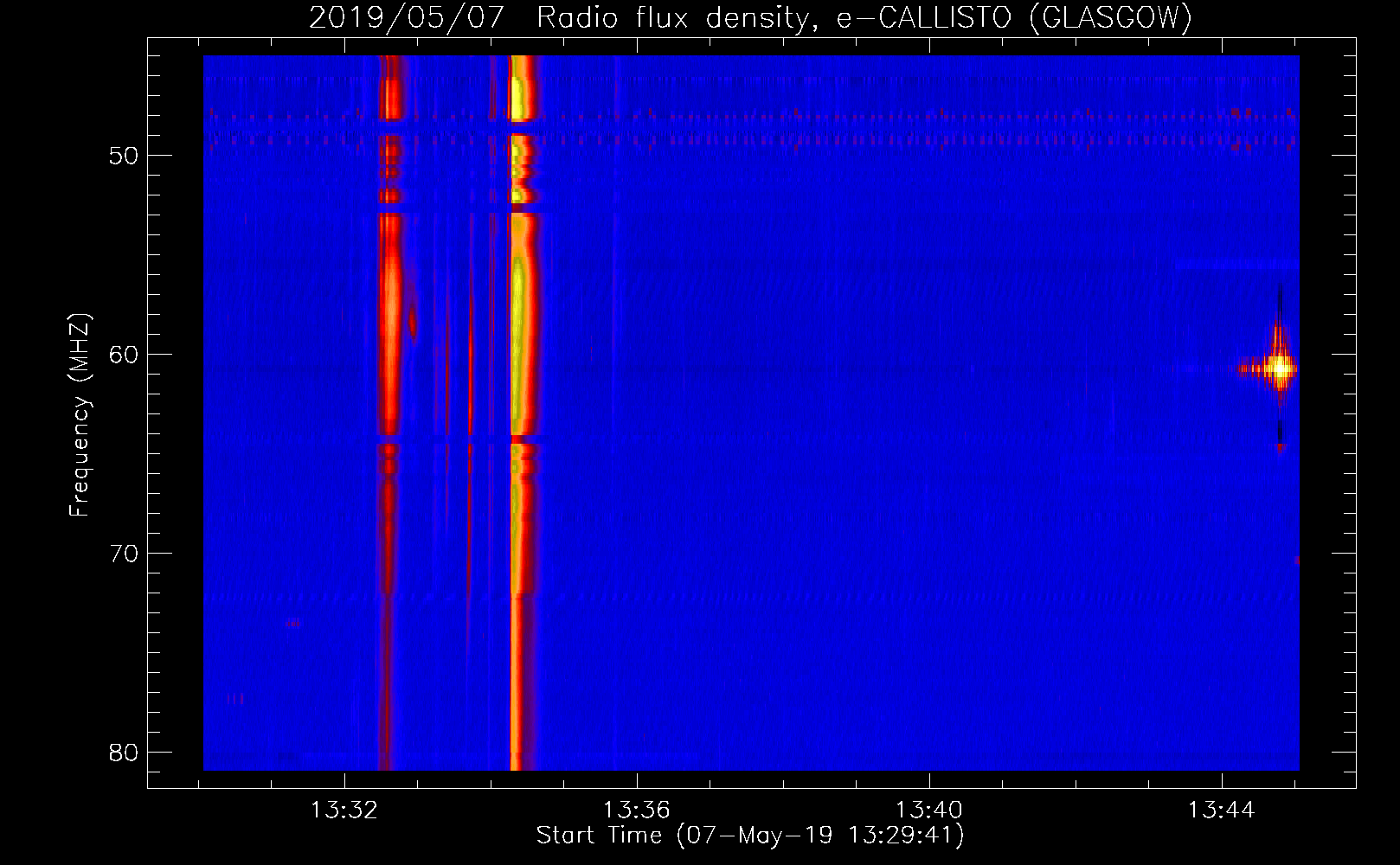Click the 13:36 time tick label
Screen dimensions: 1400x865
click(637, 811)
